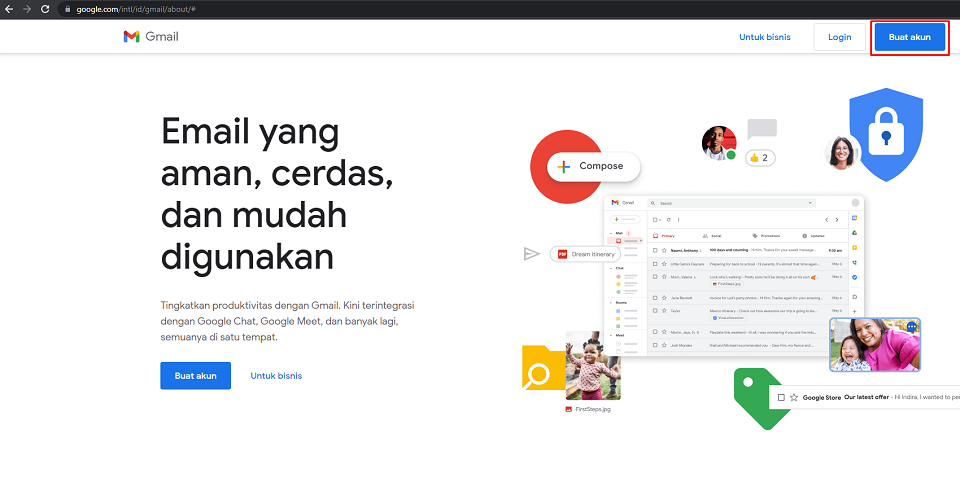Open the header Untuk bisnis link
The image size is (960, 490).
[x=765, y=37]
